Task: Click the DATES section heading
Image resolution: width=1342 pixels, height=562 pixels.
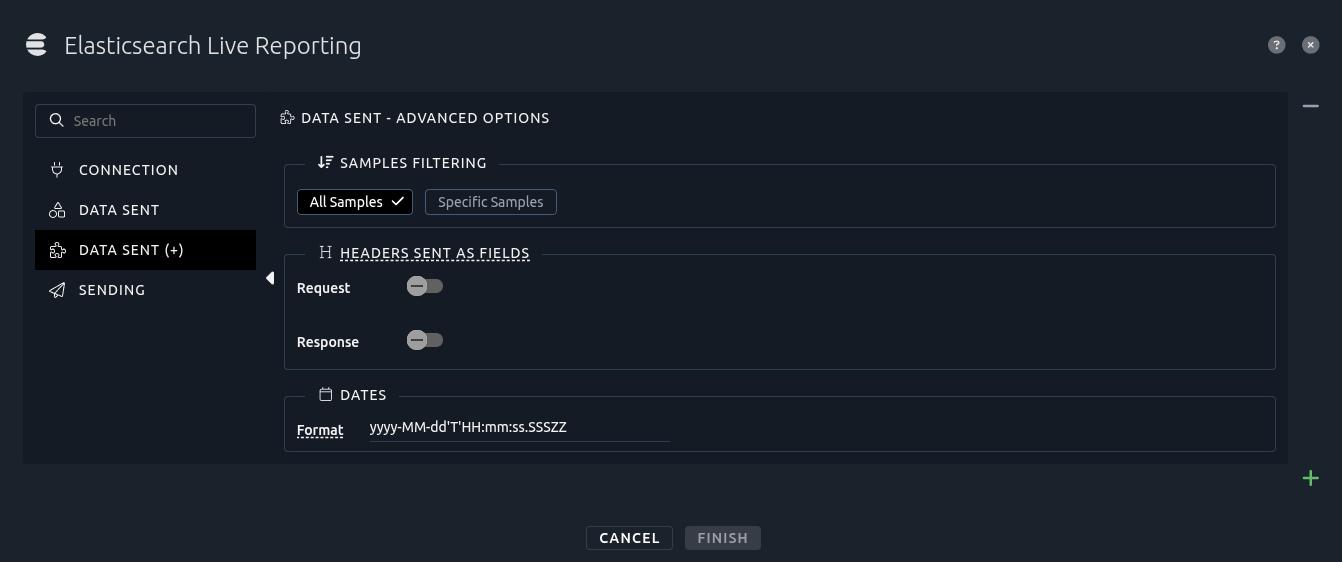Action: pos(363,395)
